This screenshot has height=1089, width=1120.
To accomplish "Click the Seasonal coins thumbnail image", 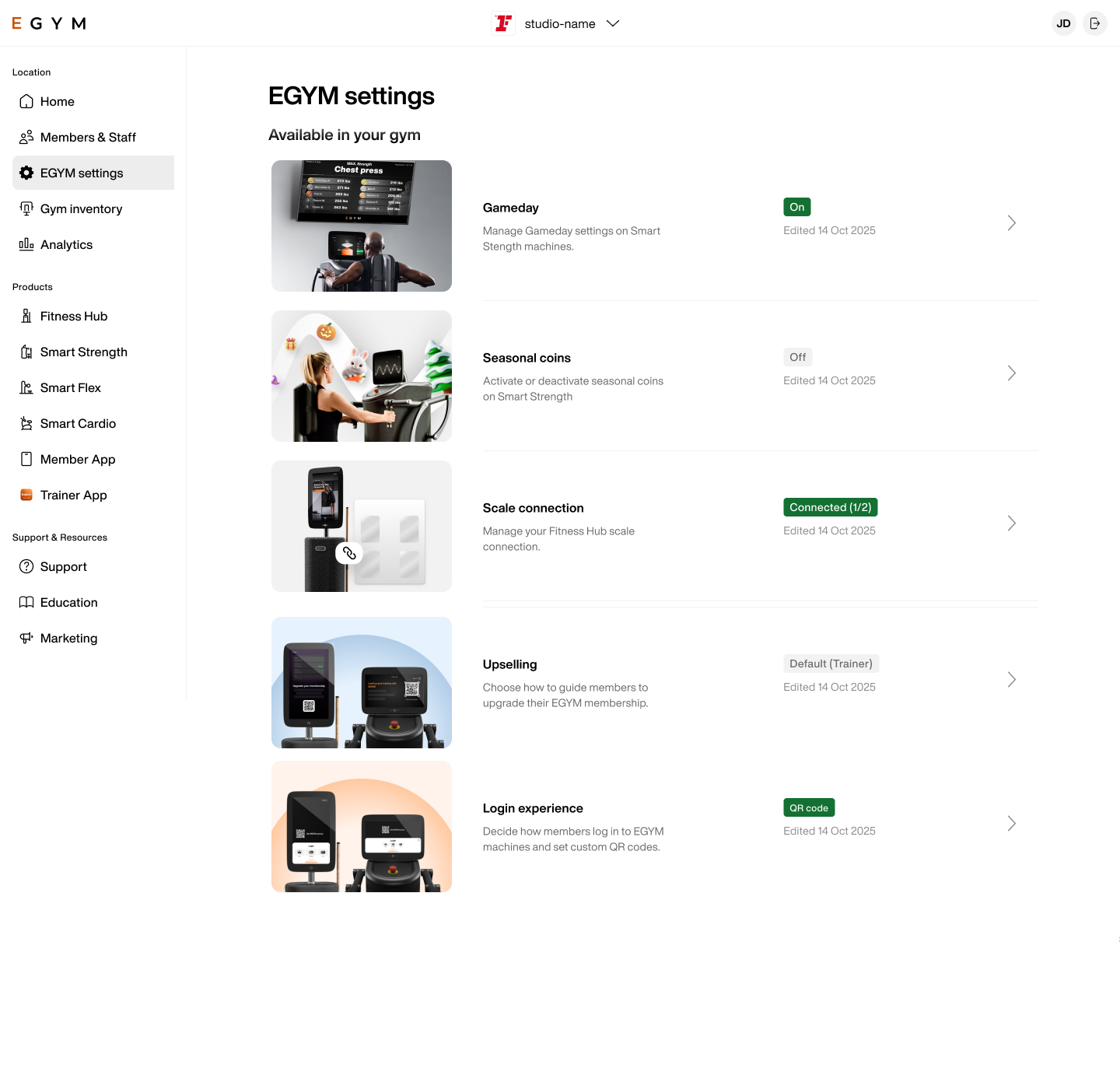I will 362,376.
